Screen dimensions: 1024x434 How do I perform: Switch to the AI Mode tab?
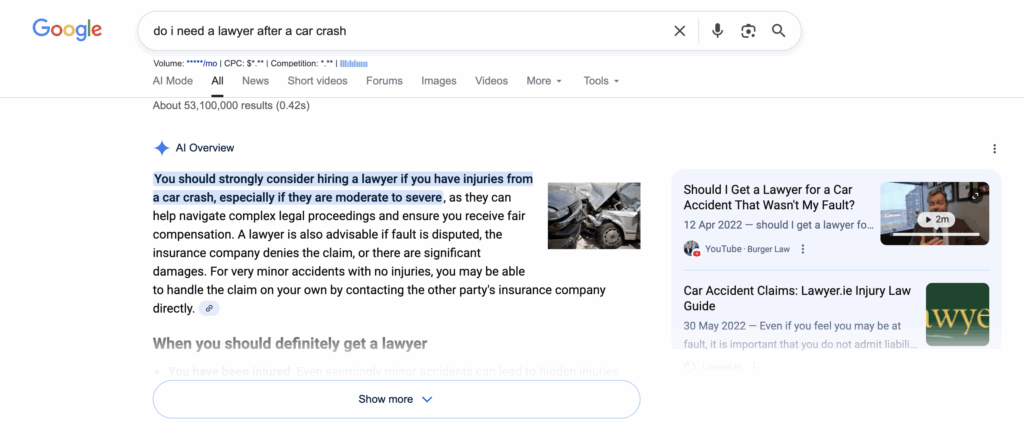(x=173, y=81)
